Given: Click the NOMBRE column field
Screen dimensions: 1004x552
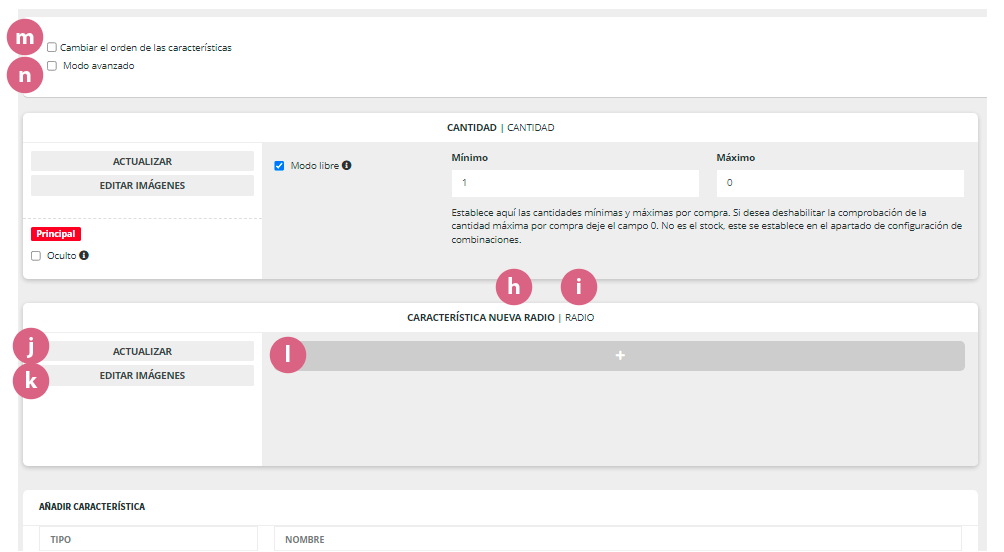Looking at the screenshot, I should (617, 540).
